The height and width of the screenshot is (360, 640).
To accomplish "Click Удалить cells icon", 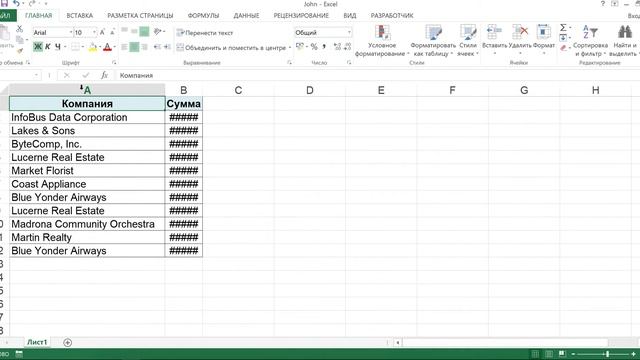I will 520,32.
